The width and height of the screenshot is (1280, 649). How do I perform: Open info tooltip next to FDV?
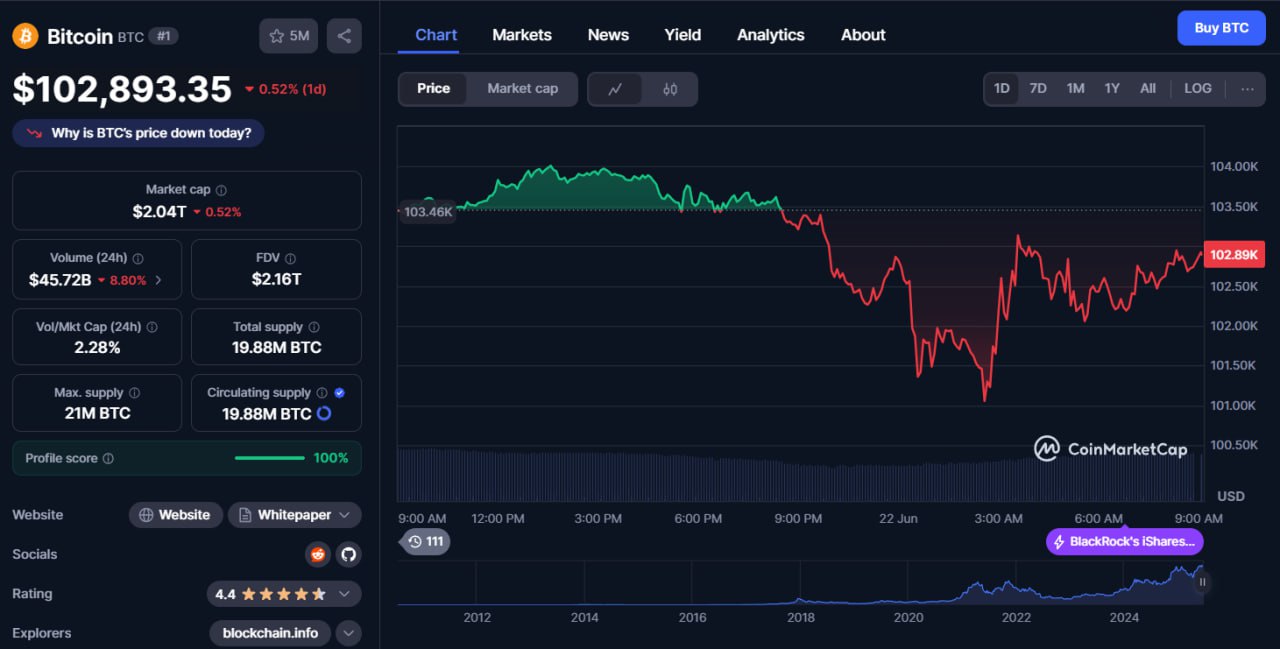coord(290,258)
